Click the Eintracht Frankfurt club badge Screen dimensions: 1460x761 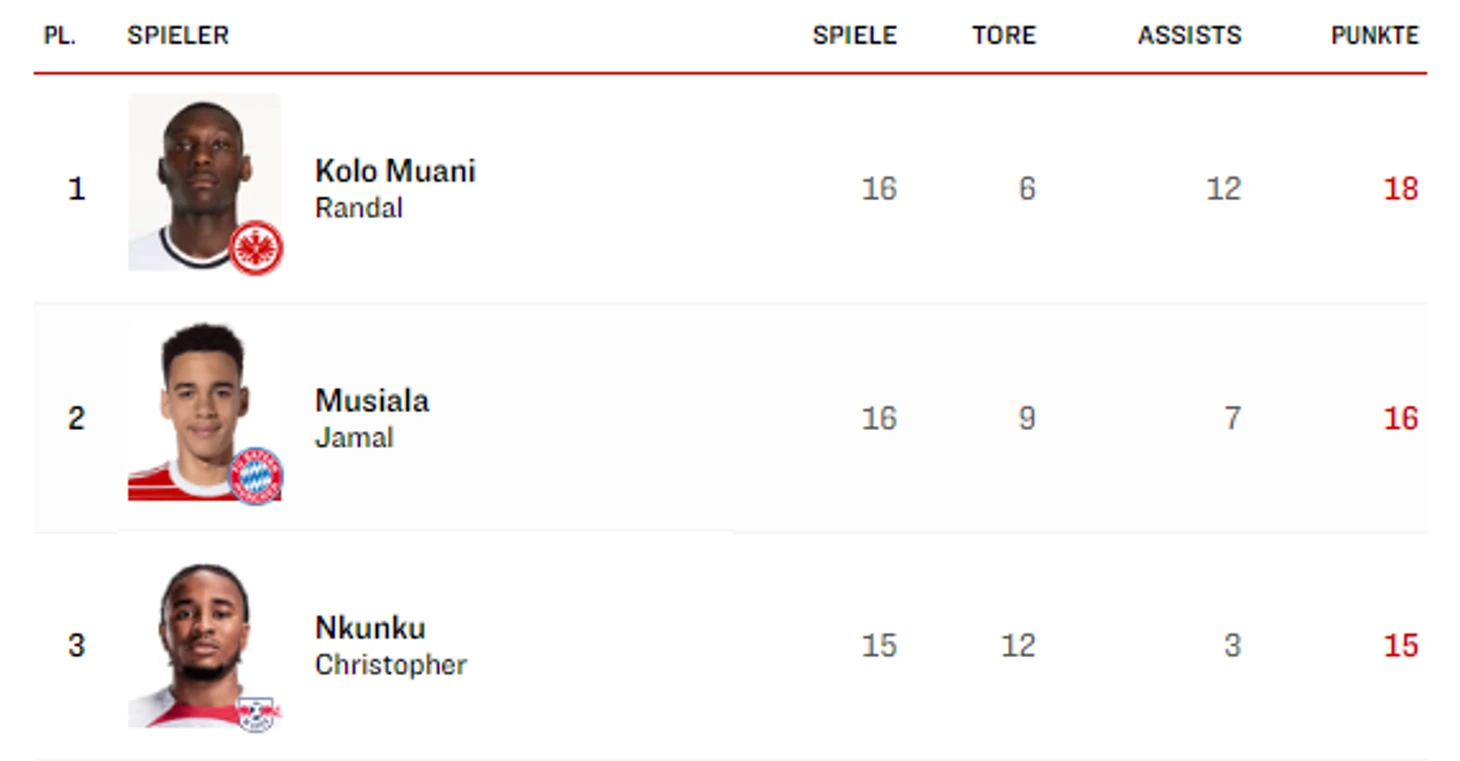tap(256, 248)
